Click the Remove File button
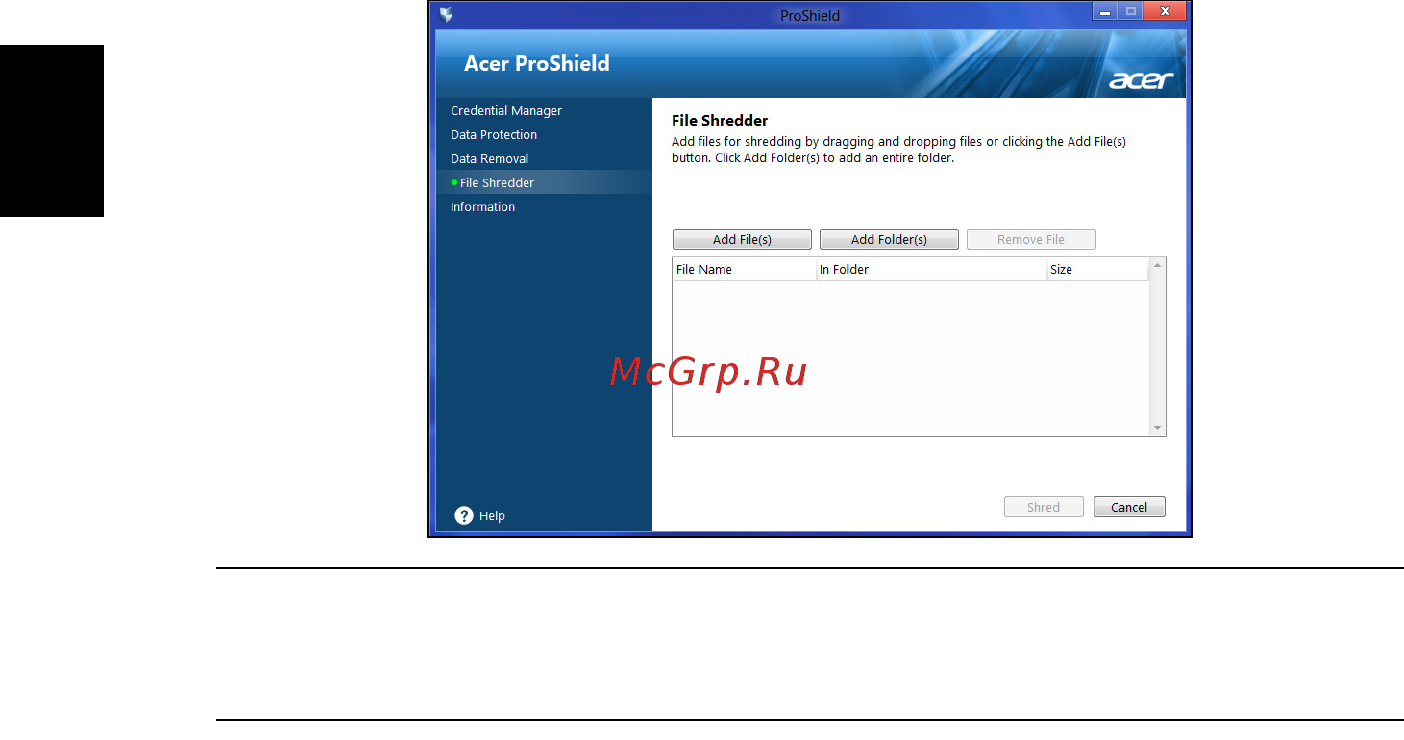 [x=1031, y=240]
